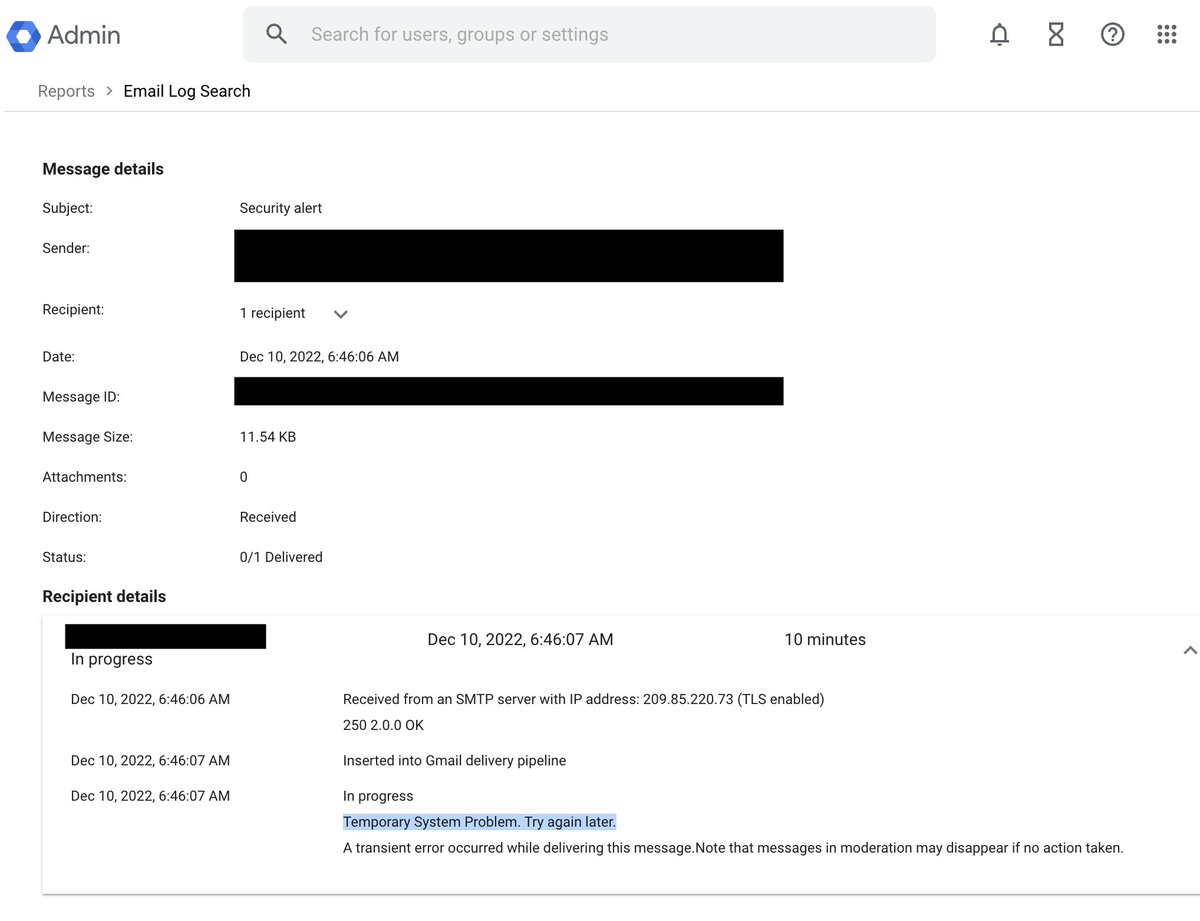Click highlighted Temporary System Problem text

click(x=480, y=822)
